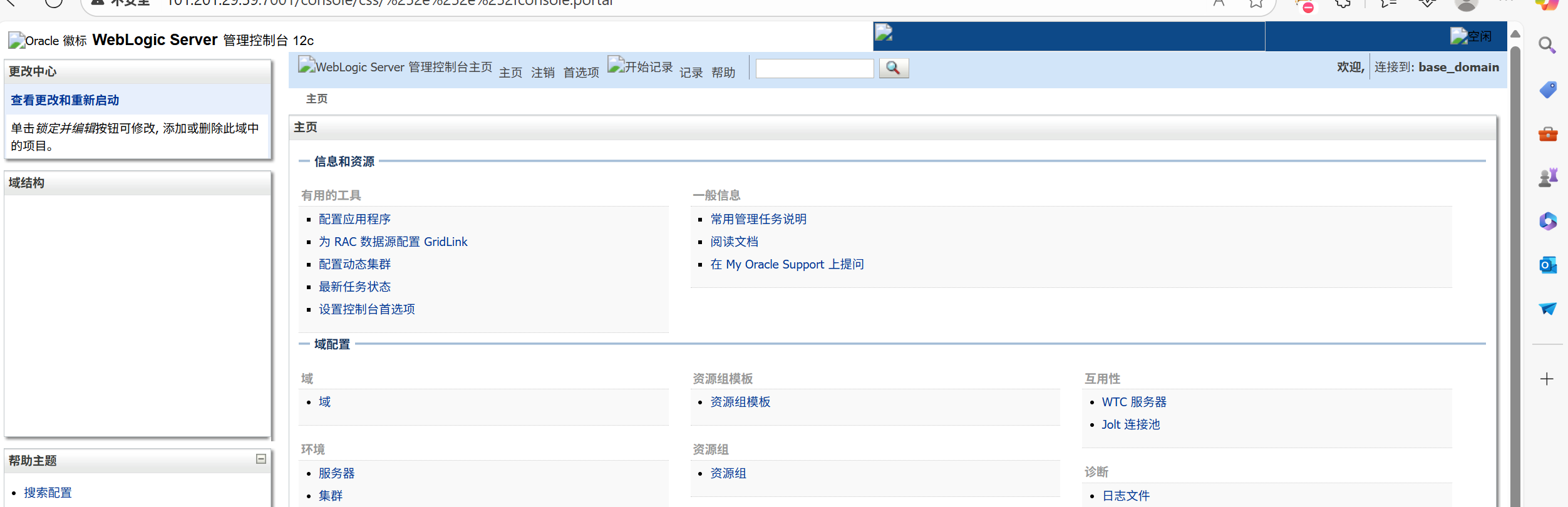Open the WTC 服务器 link
The width and height of the screenshot is (1568, 507).
pos(1134,402)
